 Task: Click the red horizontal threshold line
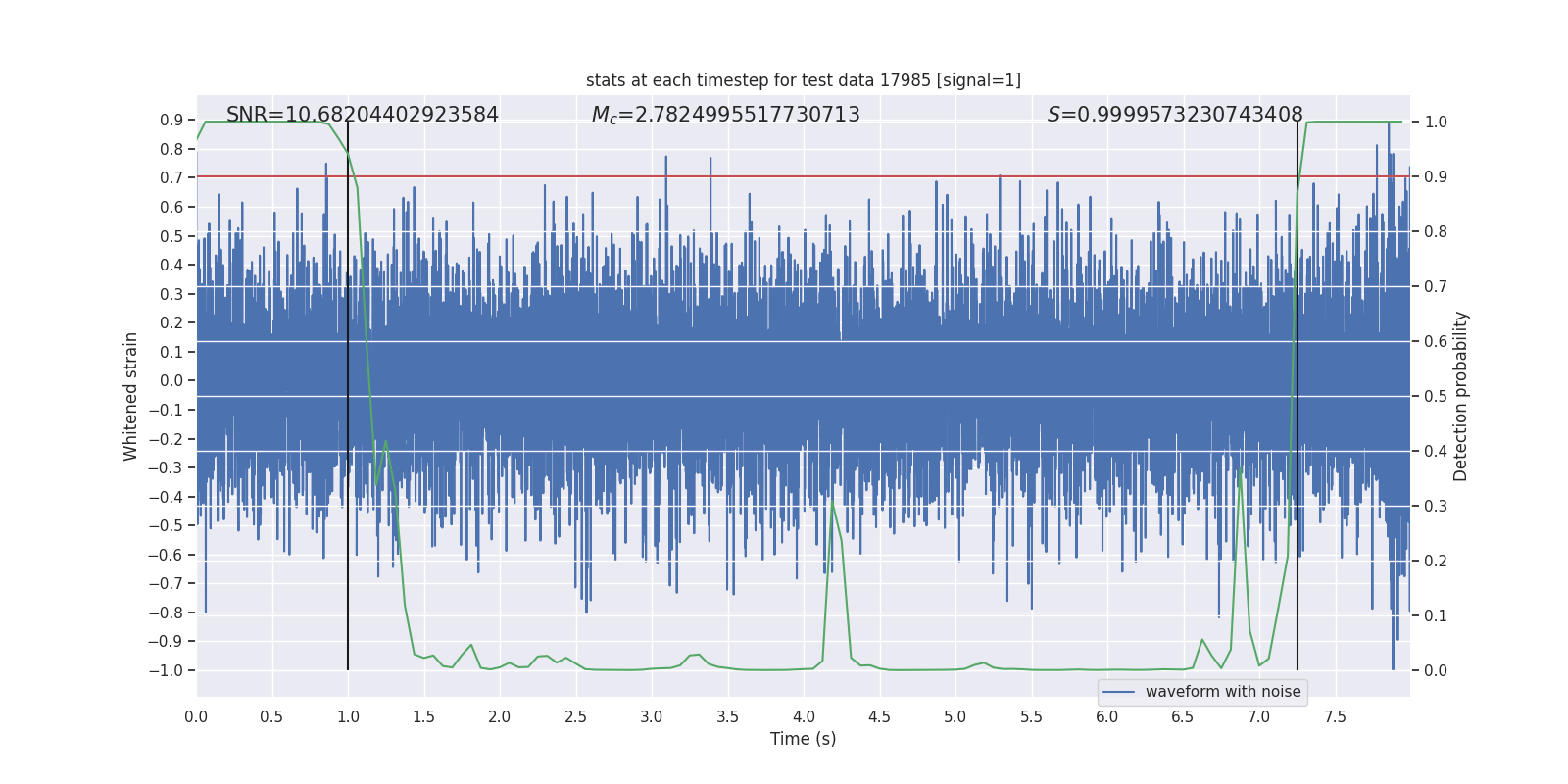(804, 176)
